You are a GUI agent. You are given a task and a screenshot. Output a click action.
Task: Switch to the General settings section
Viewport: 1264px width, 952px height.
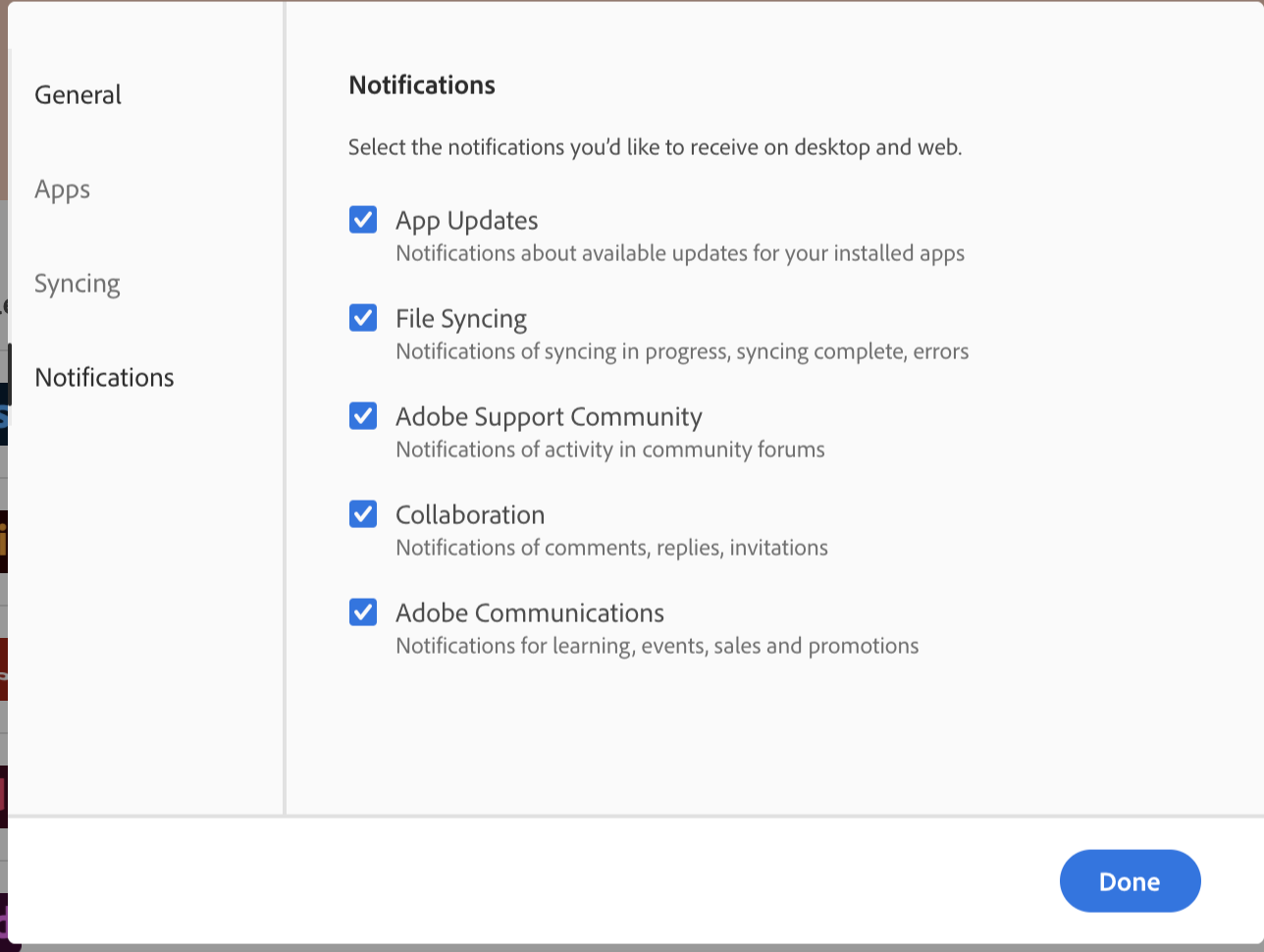click(x=78, y=94)
